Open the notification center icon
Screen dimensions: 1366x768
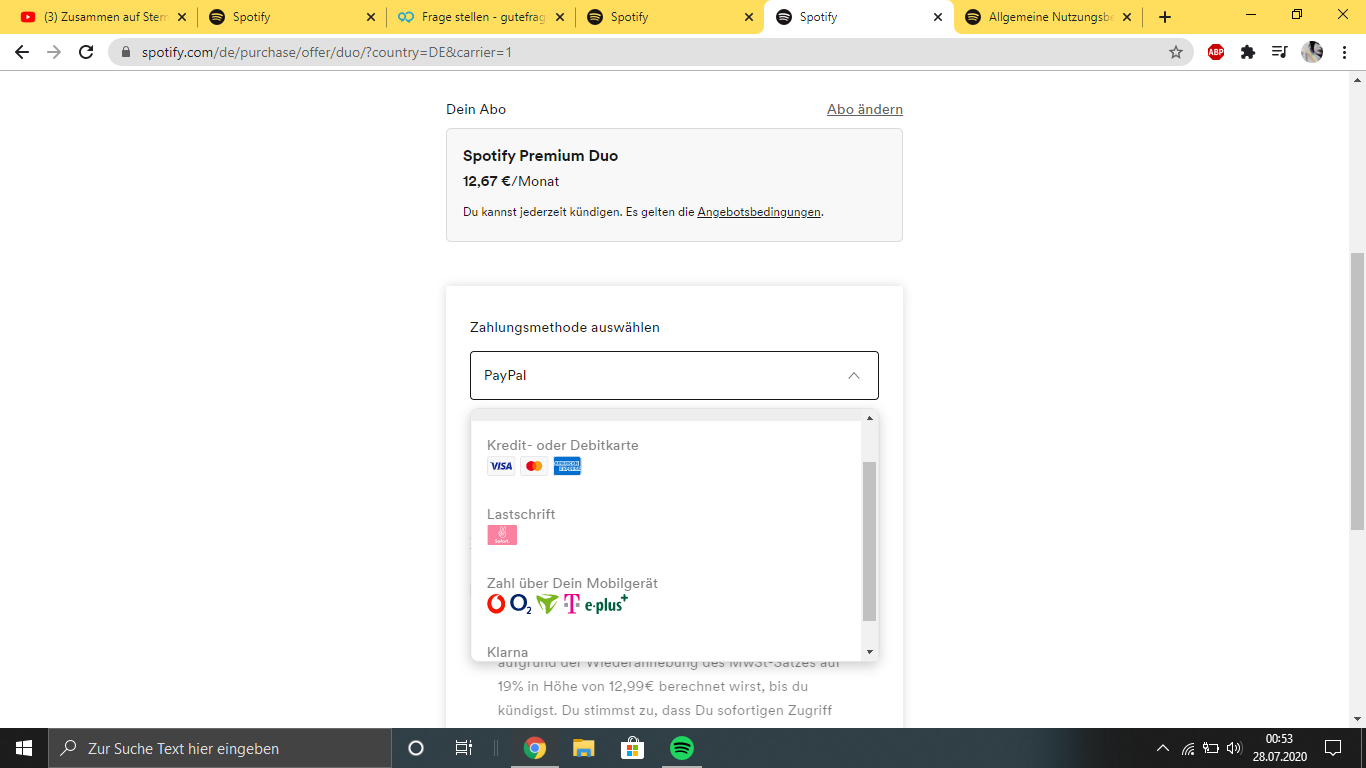[x=1333, y=748]
